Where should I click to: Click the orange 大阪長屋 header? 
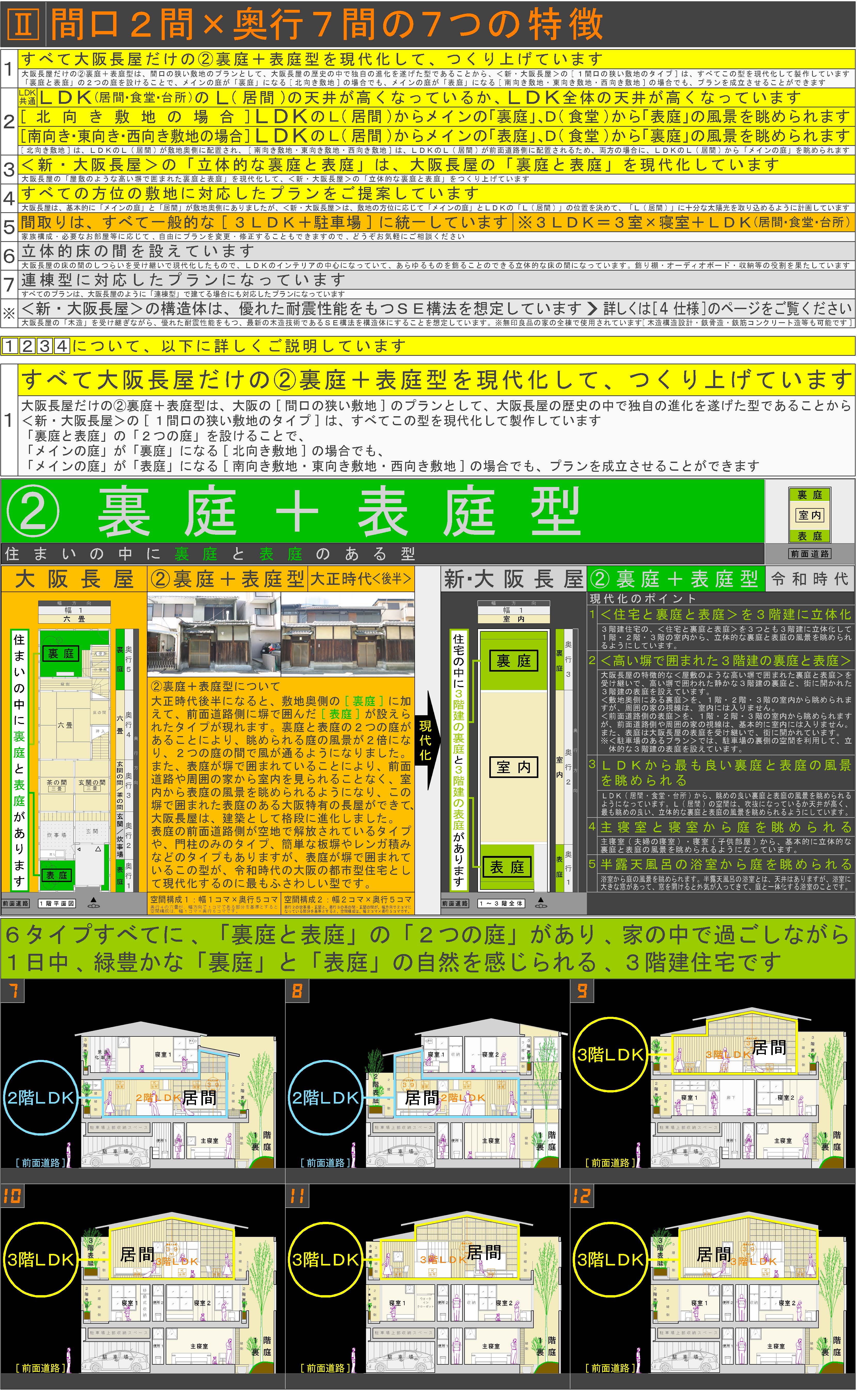[x=74, y=579]
